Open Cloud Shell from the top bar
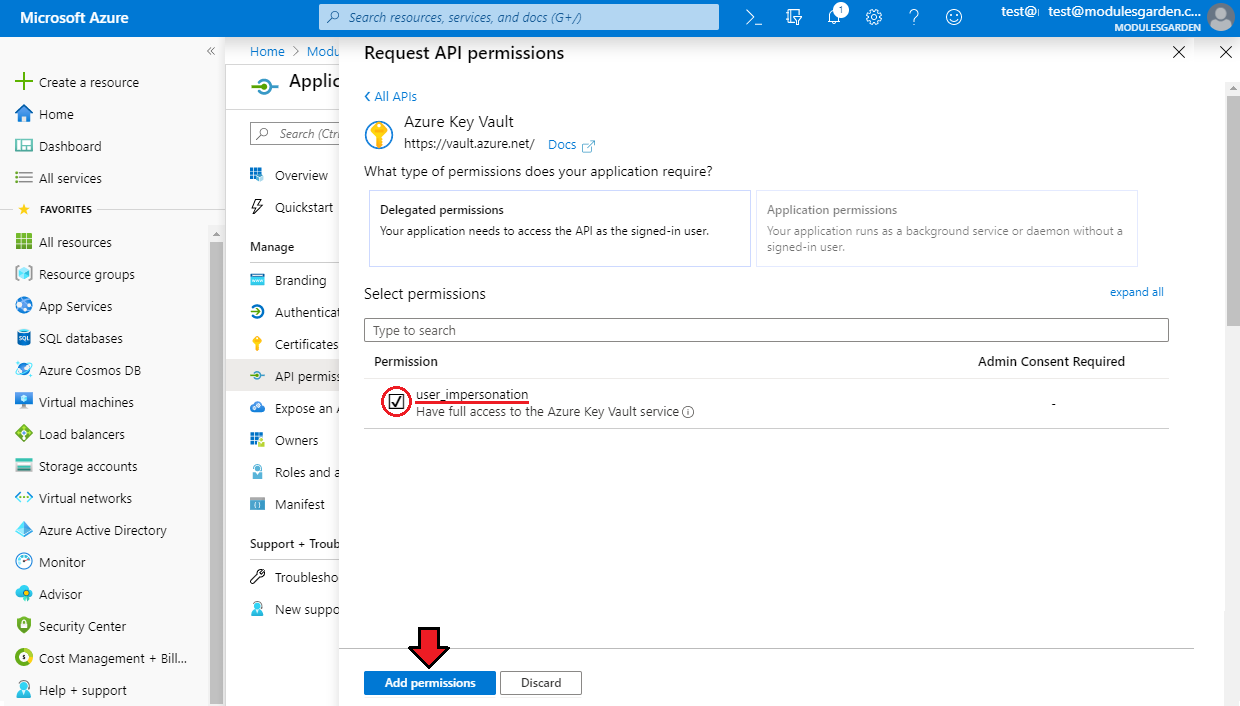1240x706 pixels. coord(754,17)
